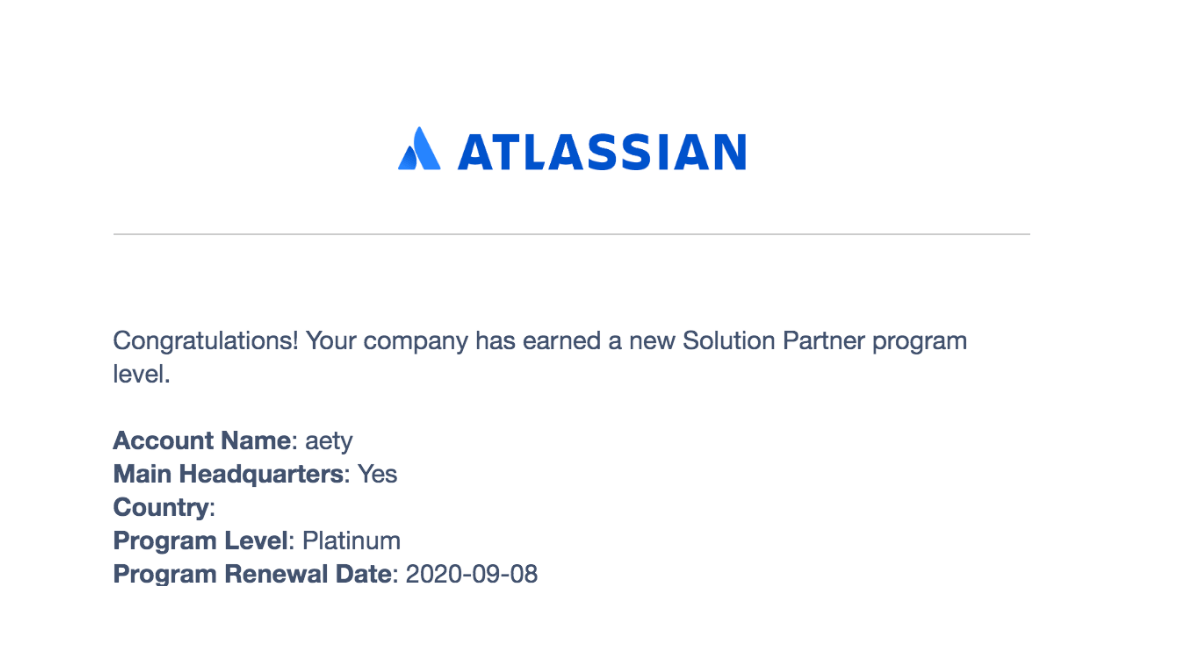Image resolution: width=1182 pixels, height=665 pixels.
Task: Click the "Program Renewal Date" label
Action: click(253, 574)
